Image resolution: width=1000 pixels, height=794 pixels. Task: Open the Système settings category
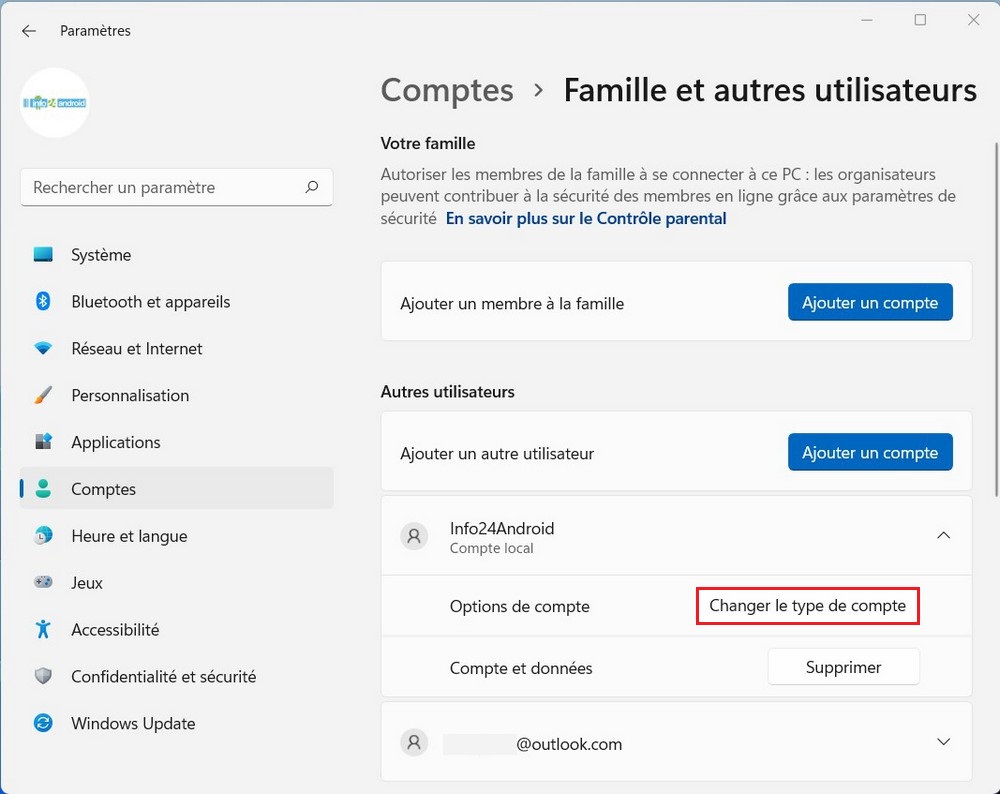(x=177, y=254)
